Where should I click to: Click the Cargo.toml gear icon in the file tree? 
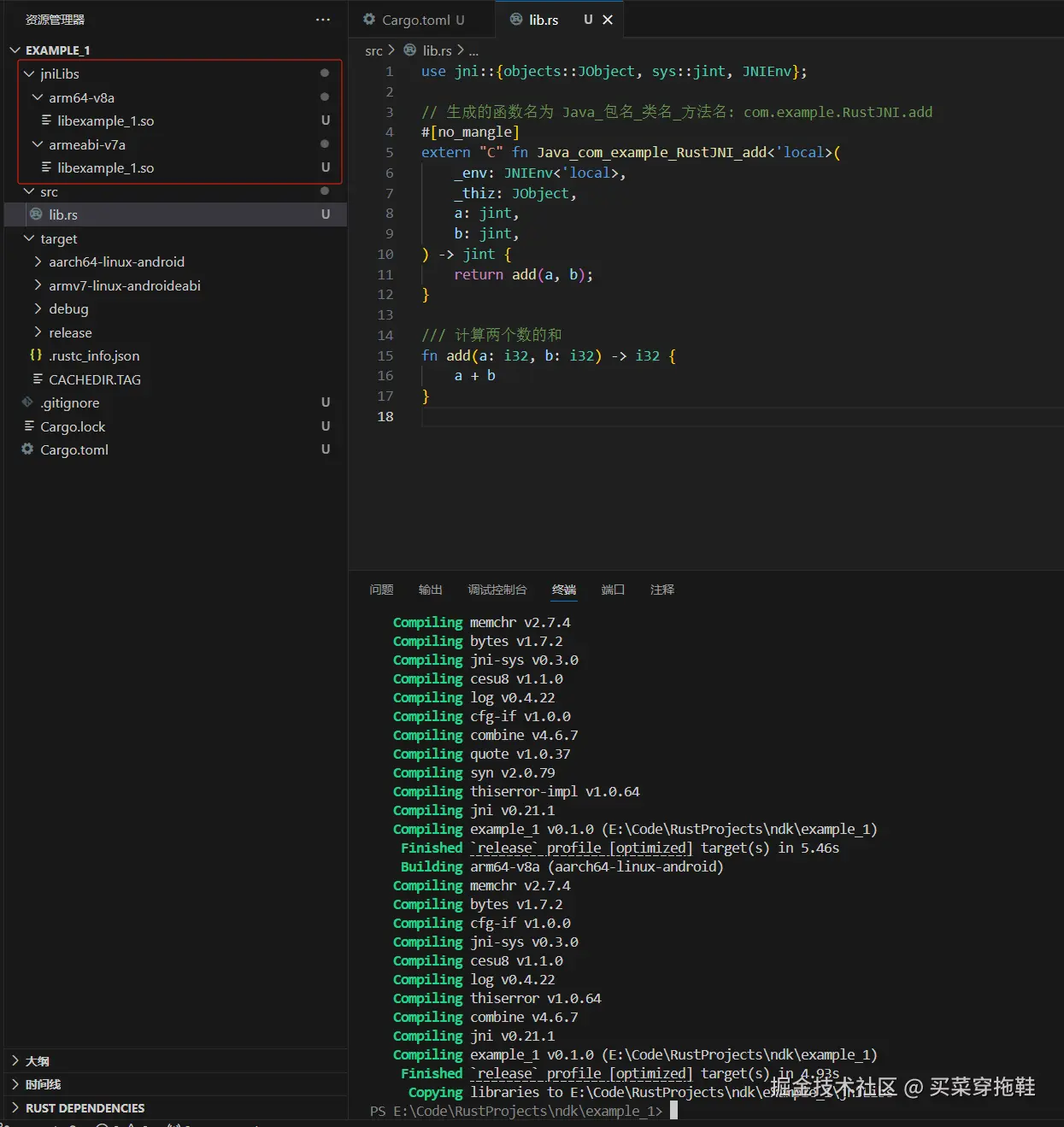(27, 449)
